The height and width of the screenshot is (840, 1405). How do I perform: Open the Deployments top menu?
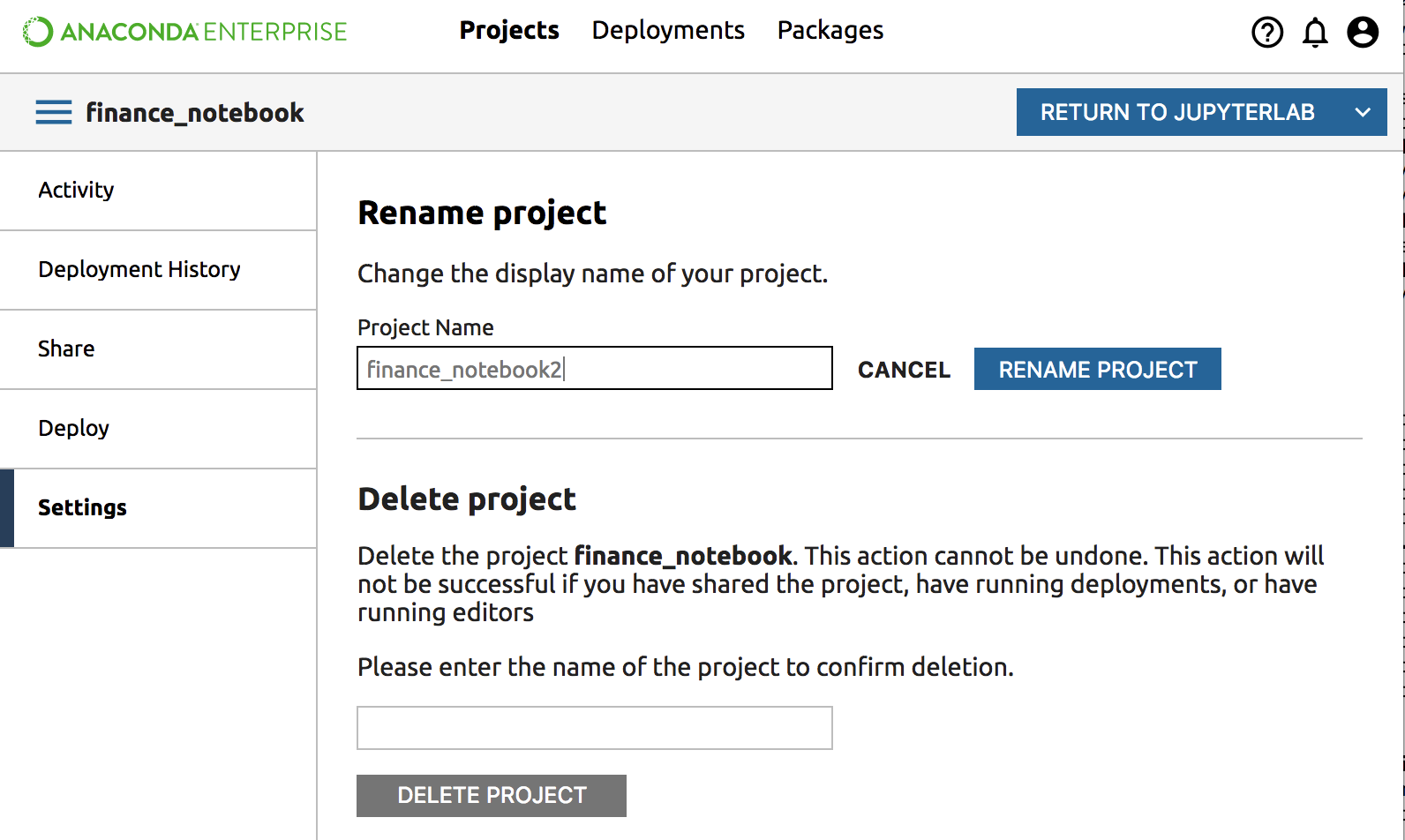click(x=668, y=30)
